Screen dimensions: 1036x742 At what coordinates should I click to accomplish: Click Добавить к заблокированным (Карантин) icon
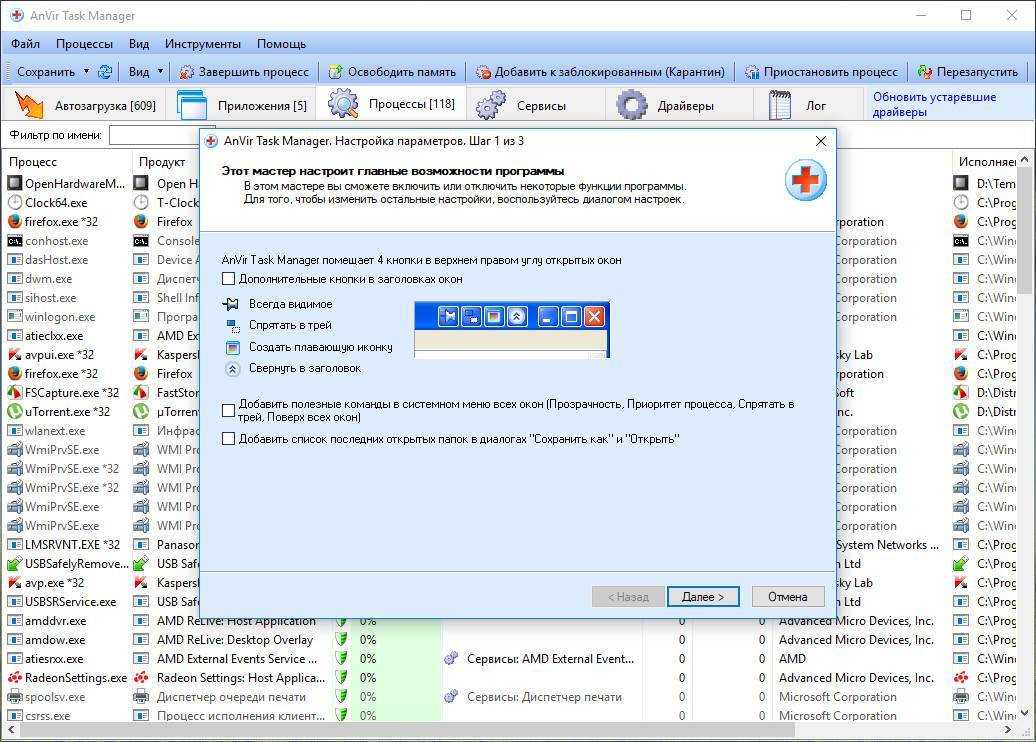(x=484, y=71)
